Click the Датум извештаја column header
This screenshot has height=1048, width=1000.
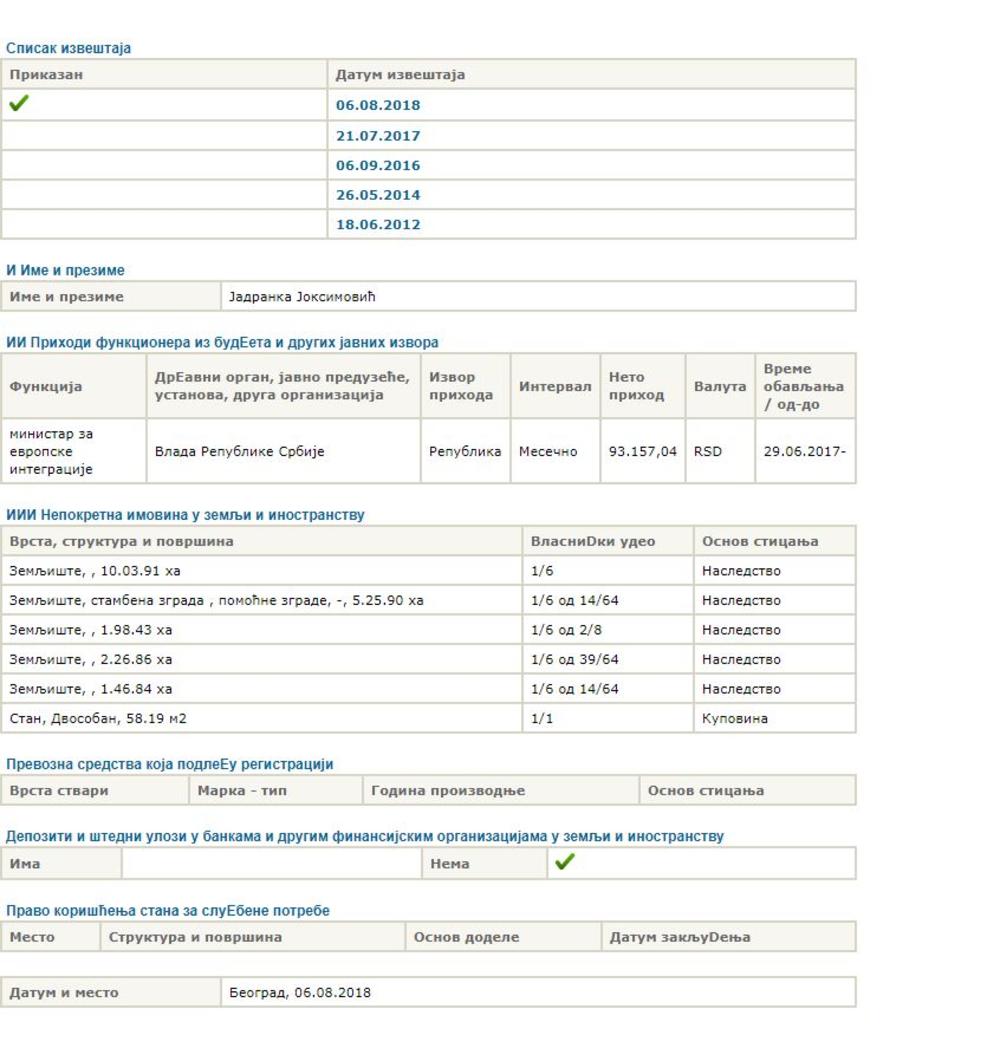click(400, 75)
